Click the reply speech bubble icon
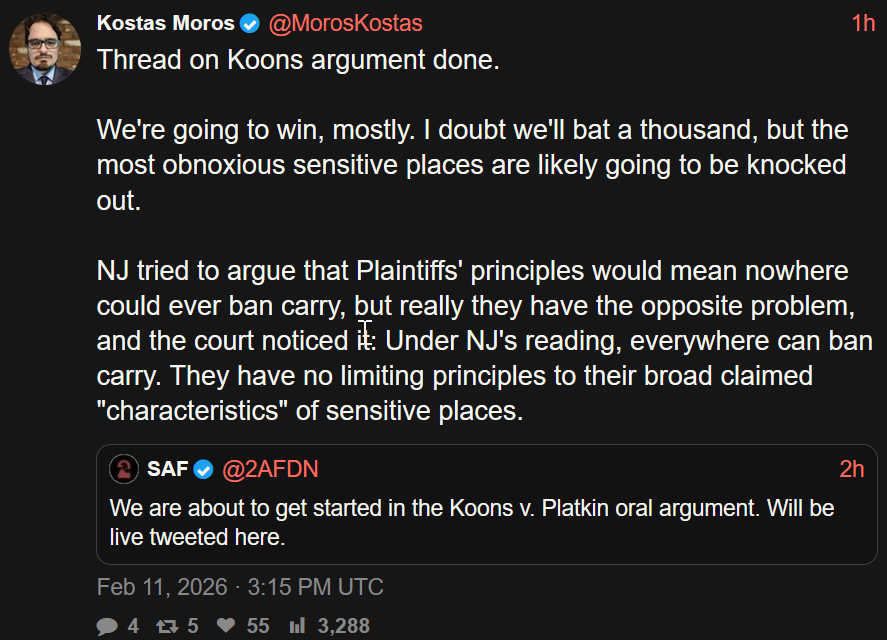The height and width of the screenshot is (640, 887). pyautogui.click(x=107, y=626)
